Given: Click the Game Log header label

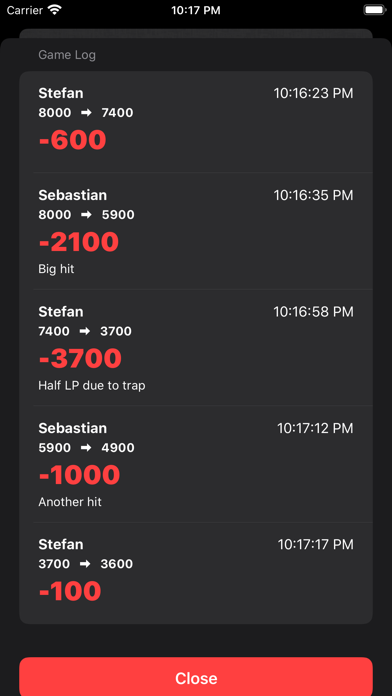Looking at the screenshot, I should point(67,55).
